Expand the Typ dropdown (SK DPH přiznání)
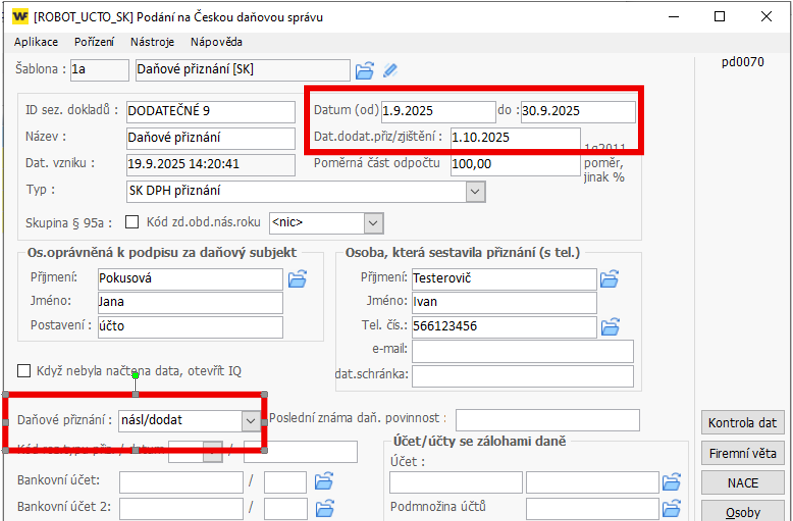793x521 pixels. pyautogui.click(x=474, y=191)
